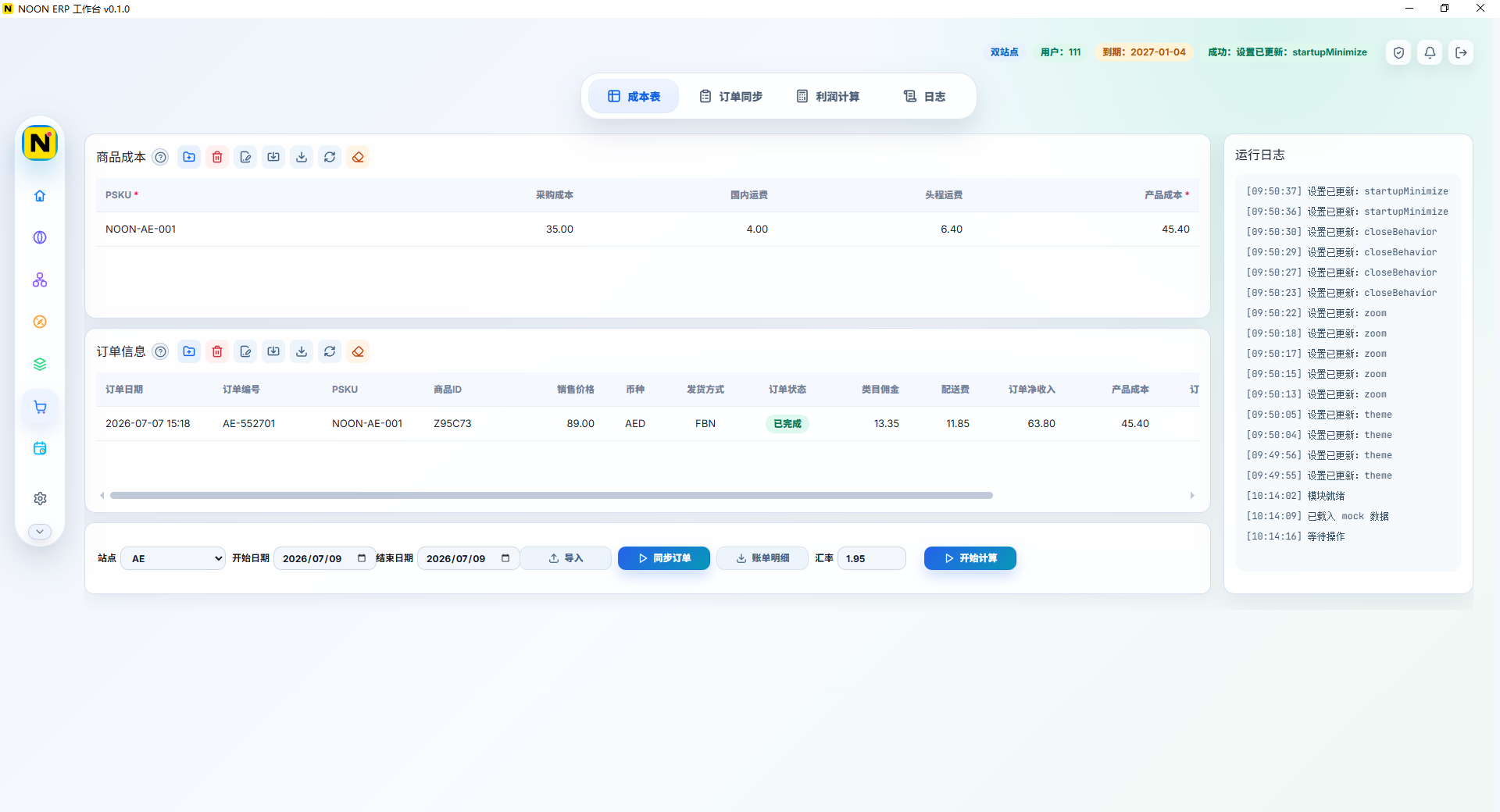Image resolution: width=1500 pixels, height=812 pixels.
Task: Click orange eraser icon in 订单信息 toolbar
Action: point(358,351)
